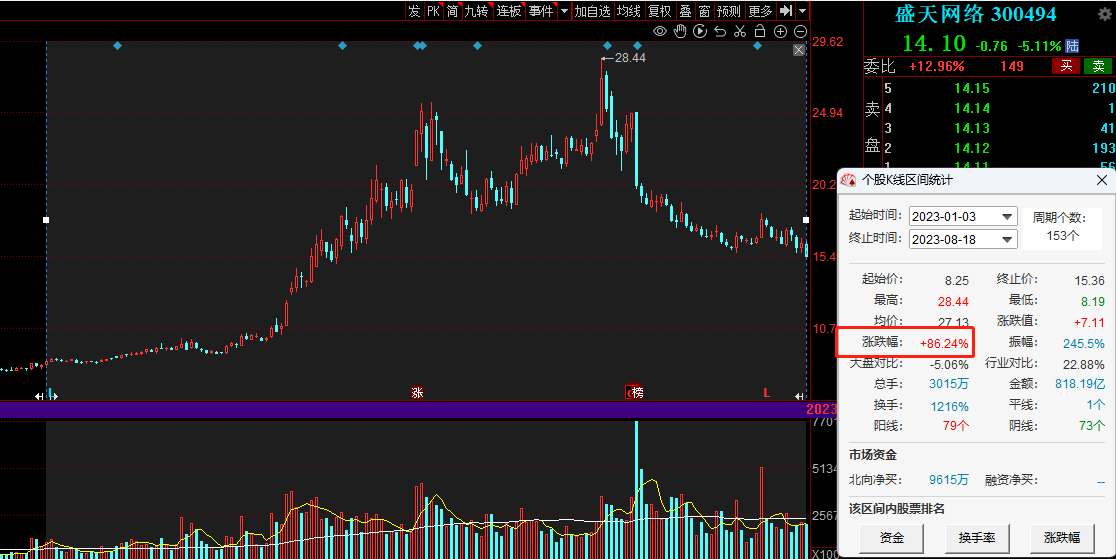Open the 更多 menu in the toolbar
The height and width of the screenshot is (559, 1116).
click(x=760, y=11)
